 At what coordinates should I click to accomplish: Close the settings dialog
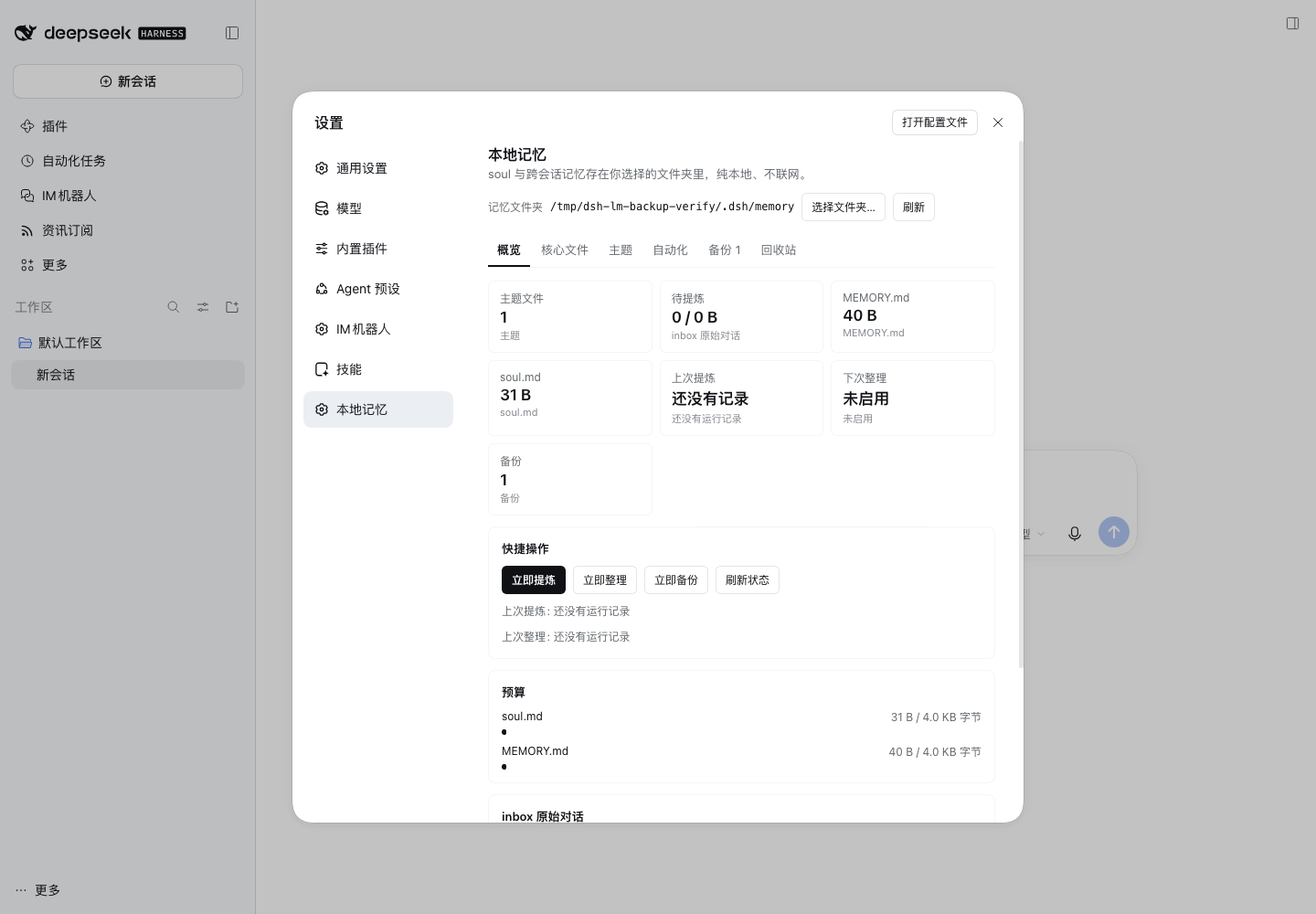998,122
